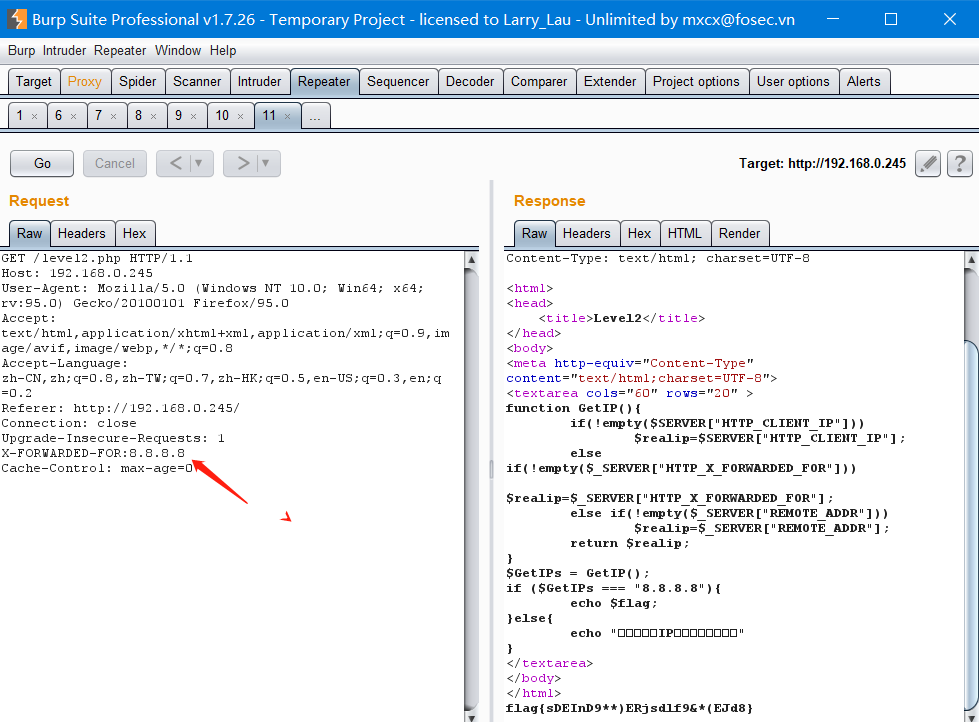This screenshot has width=979, height=722.
Task: Click request pane scroll down arrow
Action: (x=472, y=717)
